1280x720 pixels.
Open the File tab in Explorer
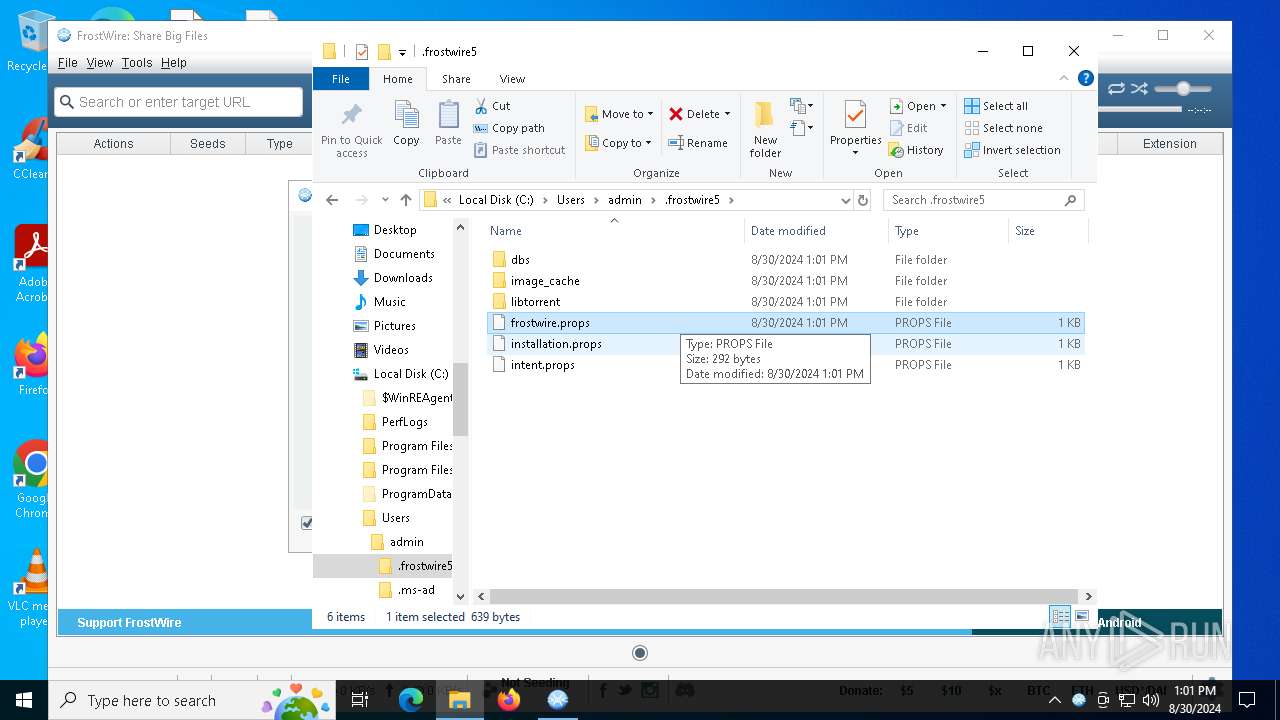click(x=341, y=79)
